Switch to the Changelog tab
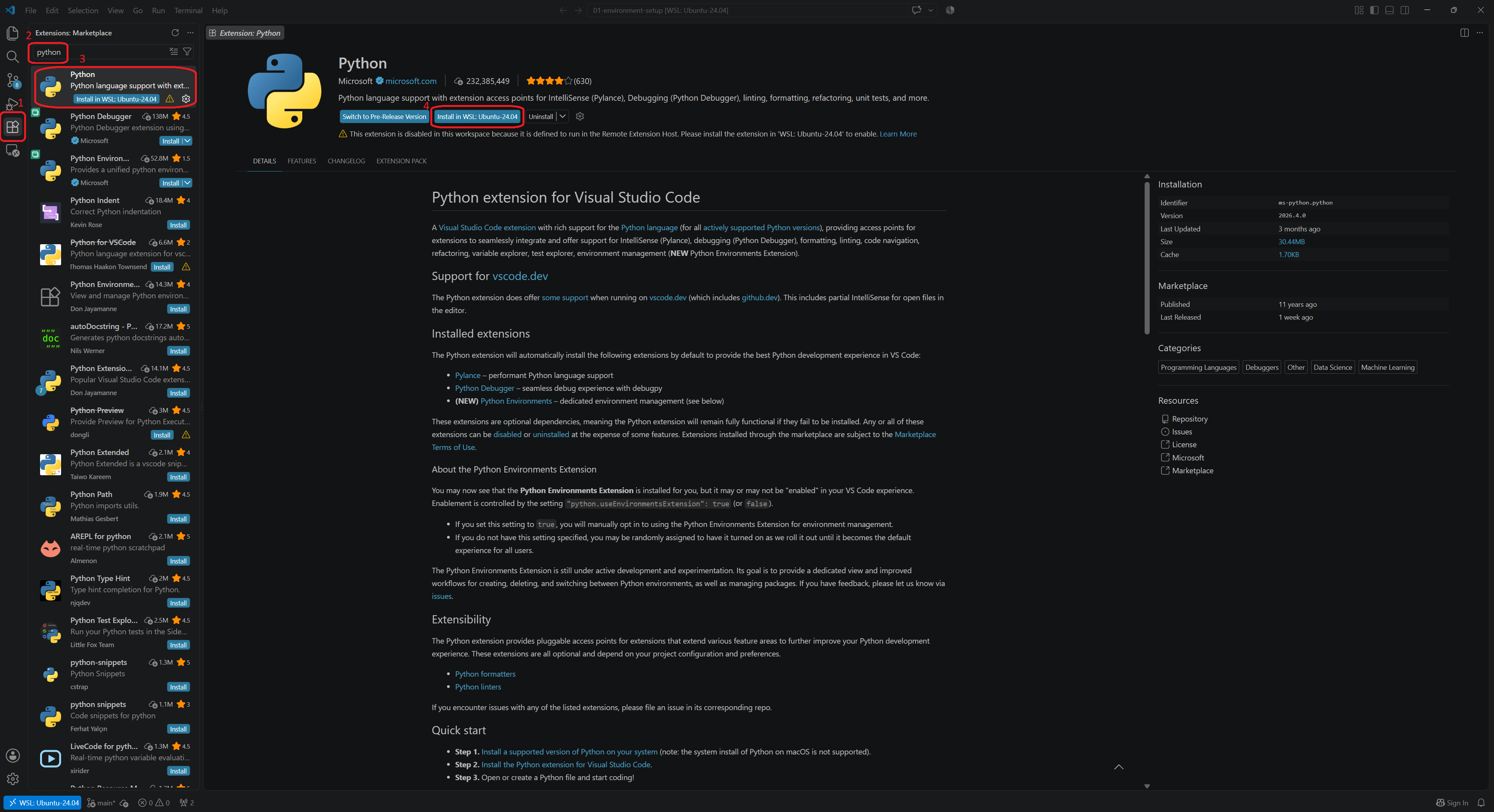This screenshot has width=1494, height=812. pyautogui.click(x=346, y=161)
